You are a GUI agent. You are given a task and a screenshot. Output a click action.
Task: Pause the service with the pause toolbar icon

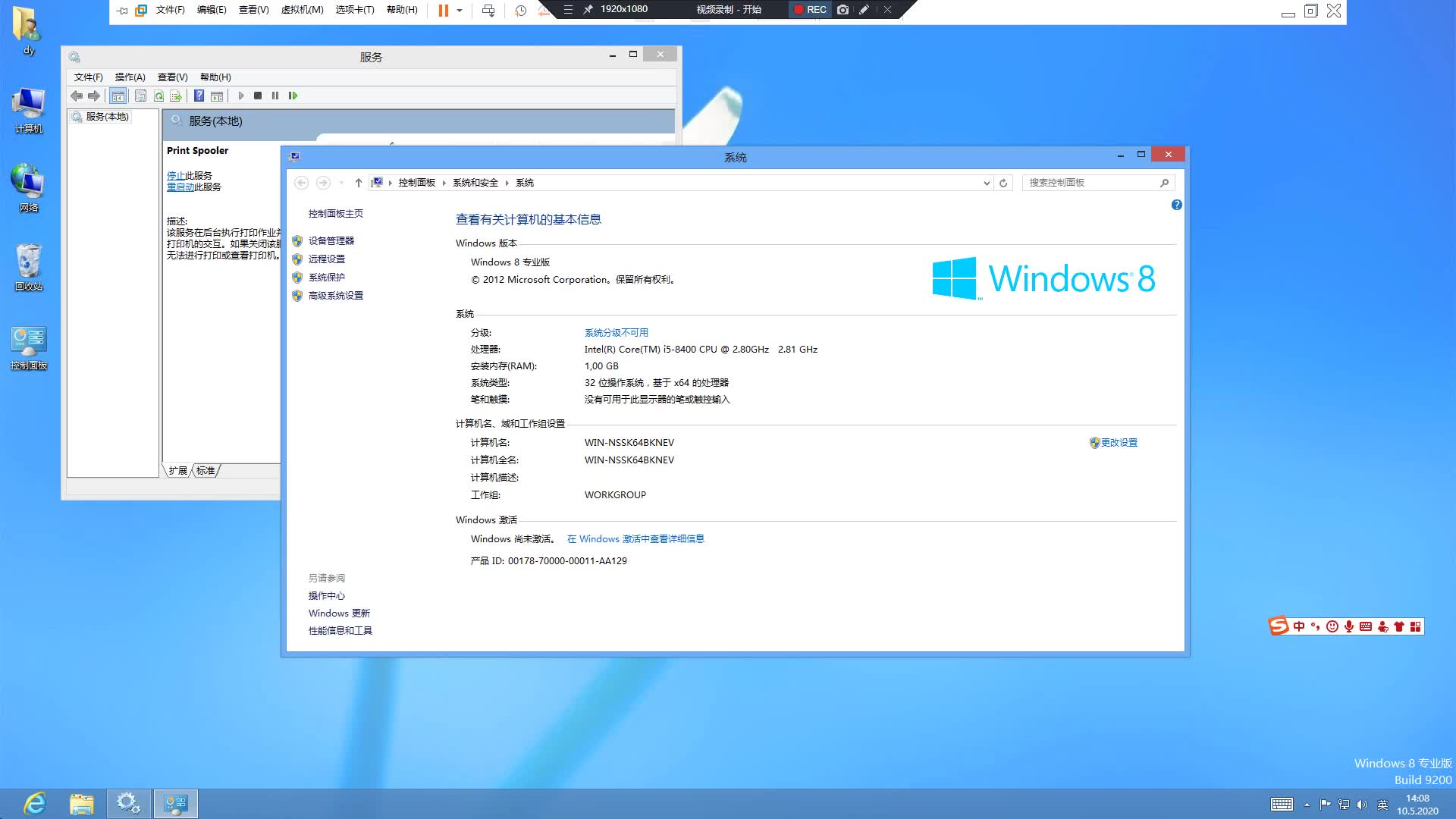(x=275, y=96)
